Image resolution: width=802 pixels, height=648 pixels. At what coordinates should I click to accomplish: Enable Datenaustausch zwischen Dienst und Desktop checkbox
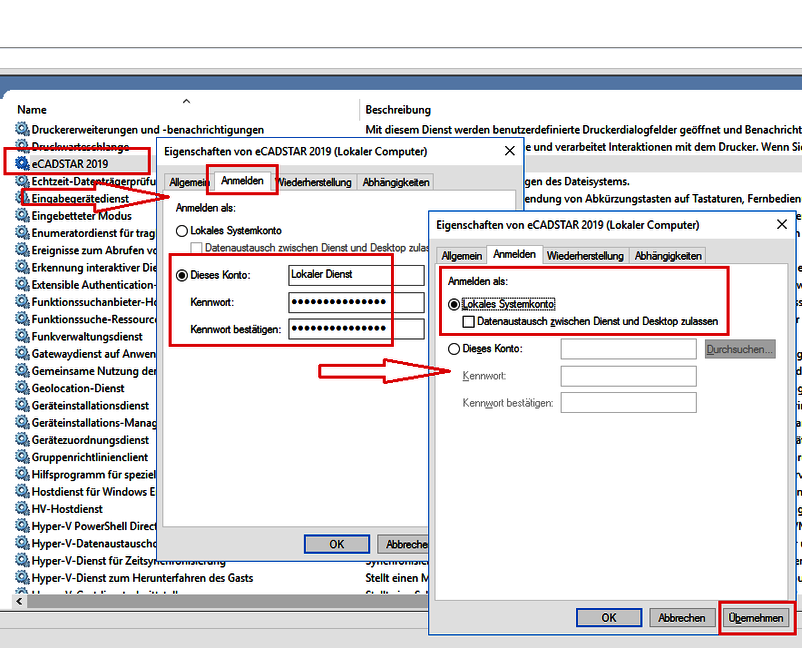pyautogui.click(x=468, y=322)
